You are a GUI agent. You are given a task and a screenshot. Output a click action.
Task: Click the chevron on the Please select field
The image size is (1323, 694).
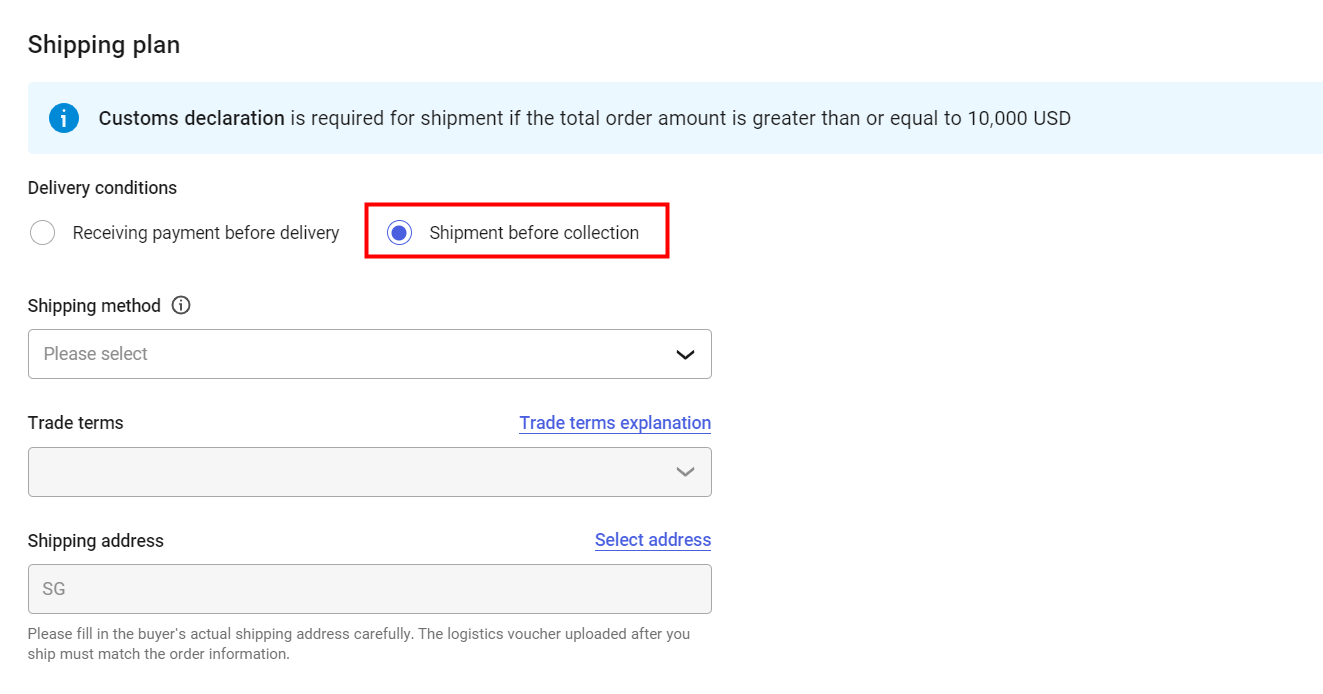(684, 354)
